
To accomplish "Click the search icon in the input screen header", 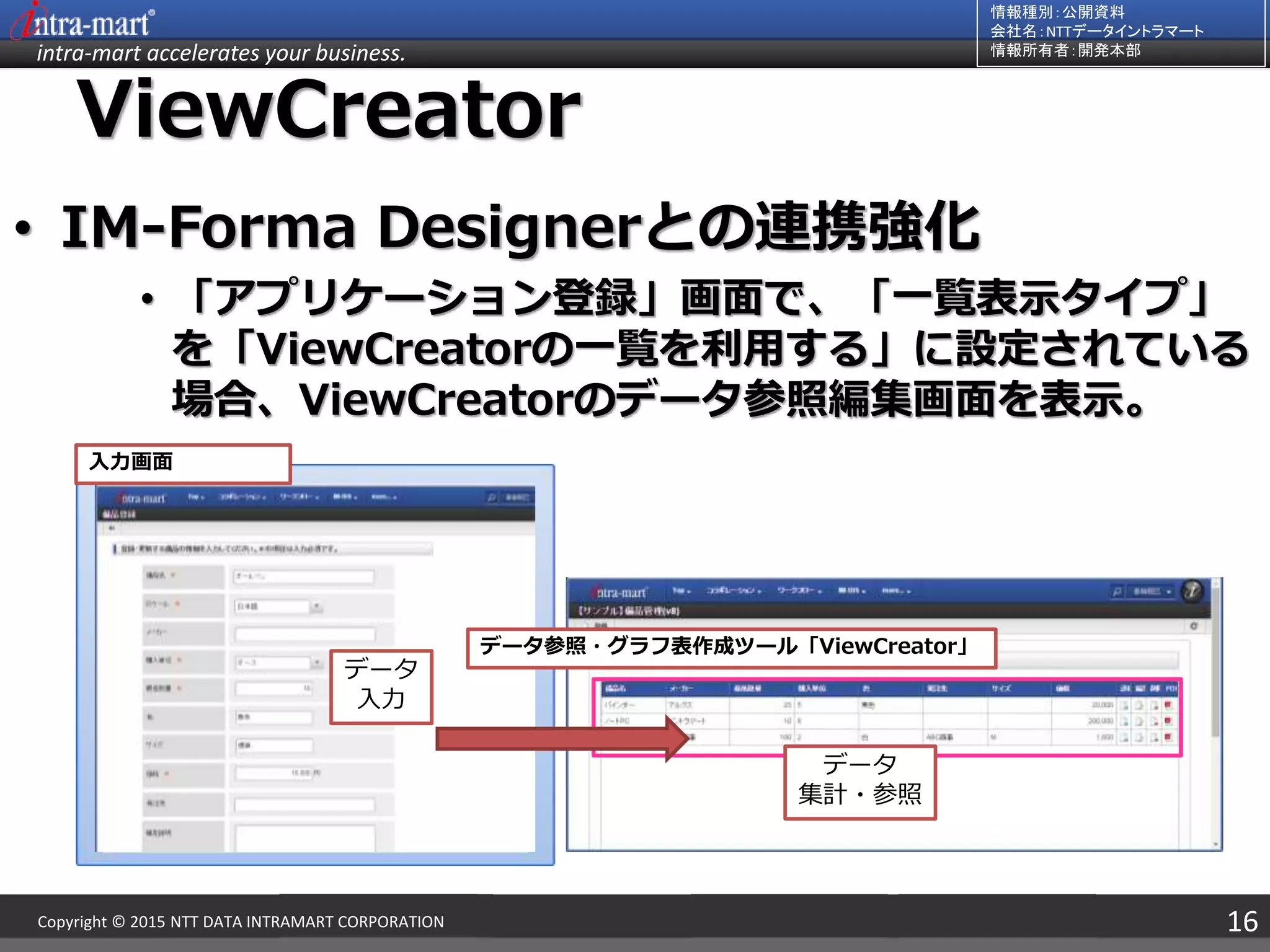I will [491, 497].
